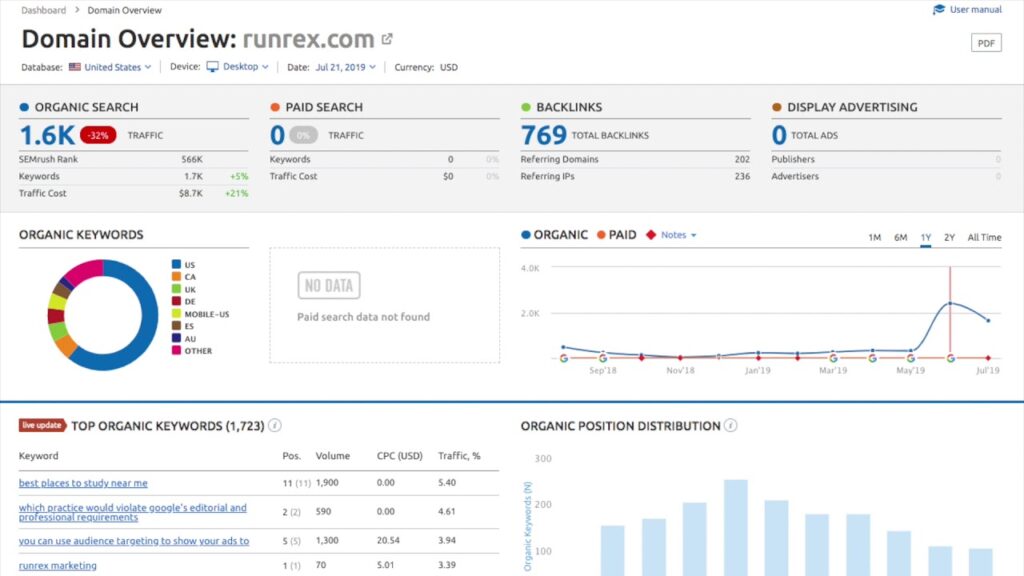Click the peak data point on organic line
This screenshot has height=576, width=1024.
(950, 303)
